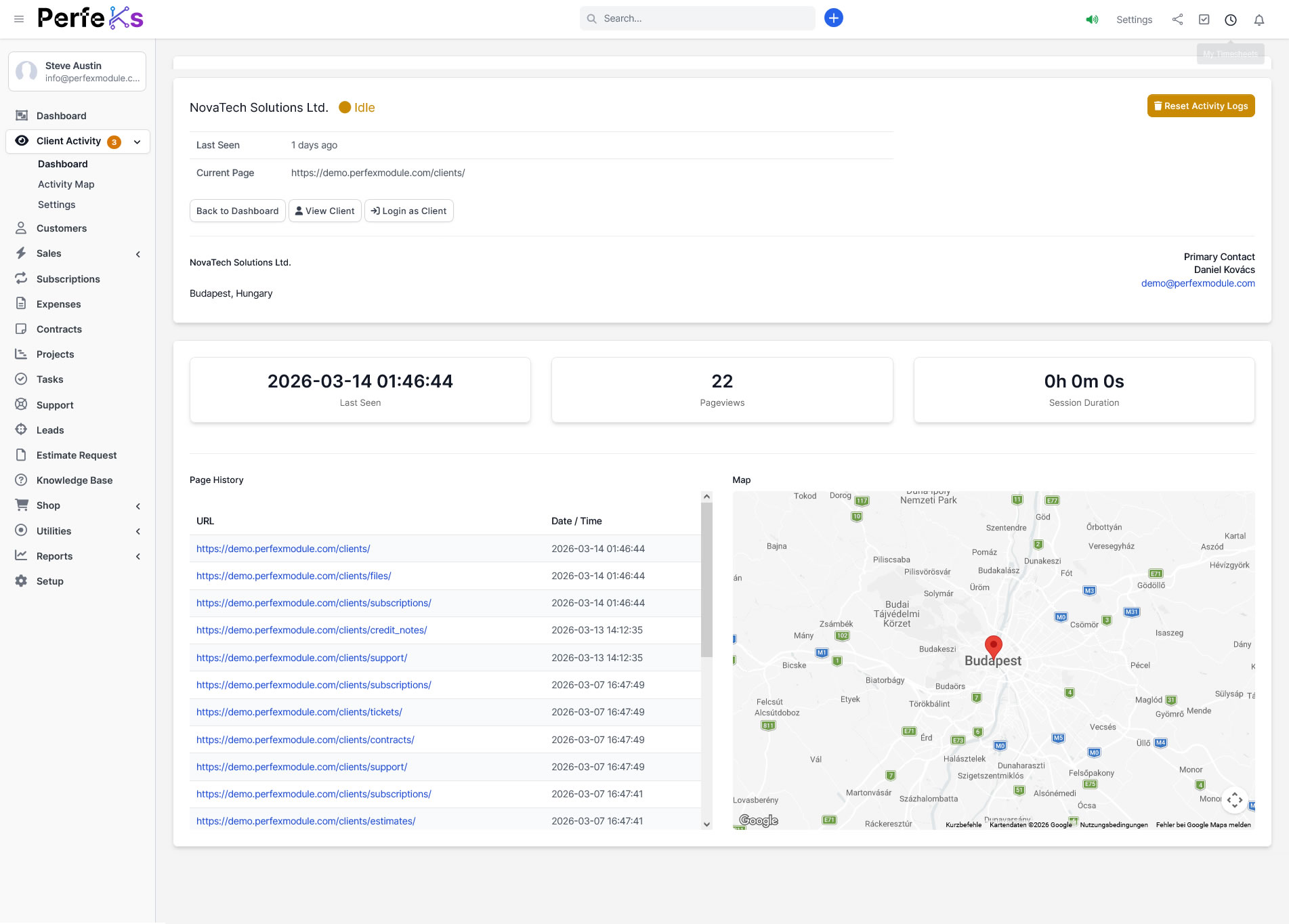Open the timesheets clock icon
The width and height of the screenshot is (1289, 924).
pos(1231,20)
